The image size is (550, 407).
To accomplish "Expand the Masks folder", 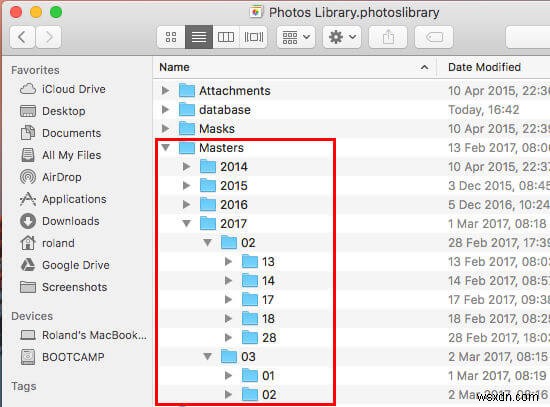I will pos(165,128).
